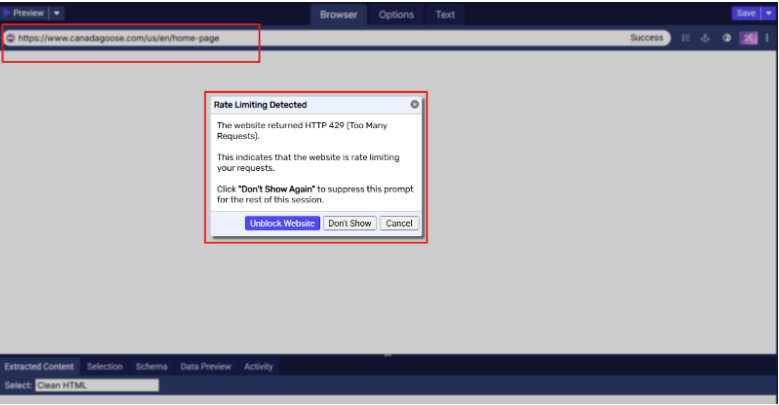Click the download icon in the address toolbar

(705, 38)
